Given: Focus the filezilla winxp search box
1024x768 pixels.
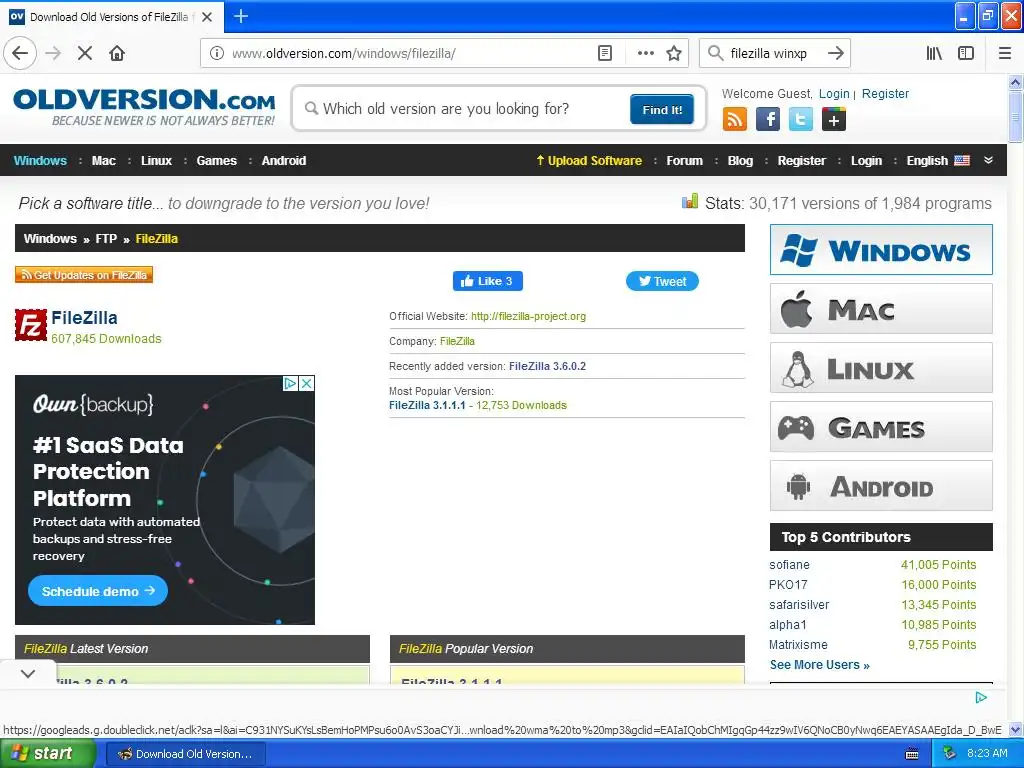Looking at the screenshot, I should click(771, 53).
